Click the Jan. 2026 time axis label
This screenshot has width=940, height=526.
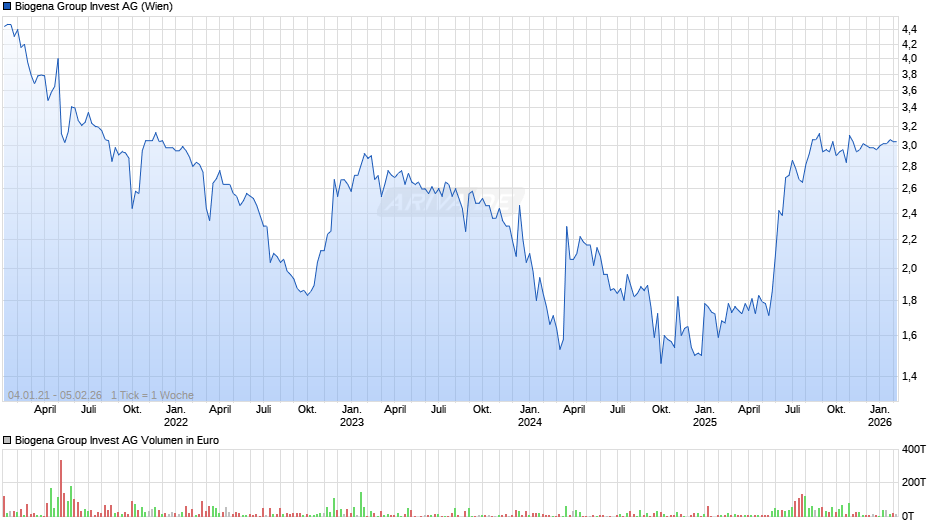(x=879, y=416)
